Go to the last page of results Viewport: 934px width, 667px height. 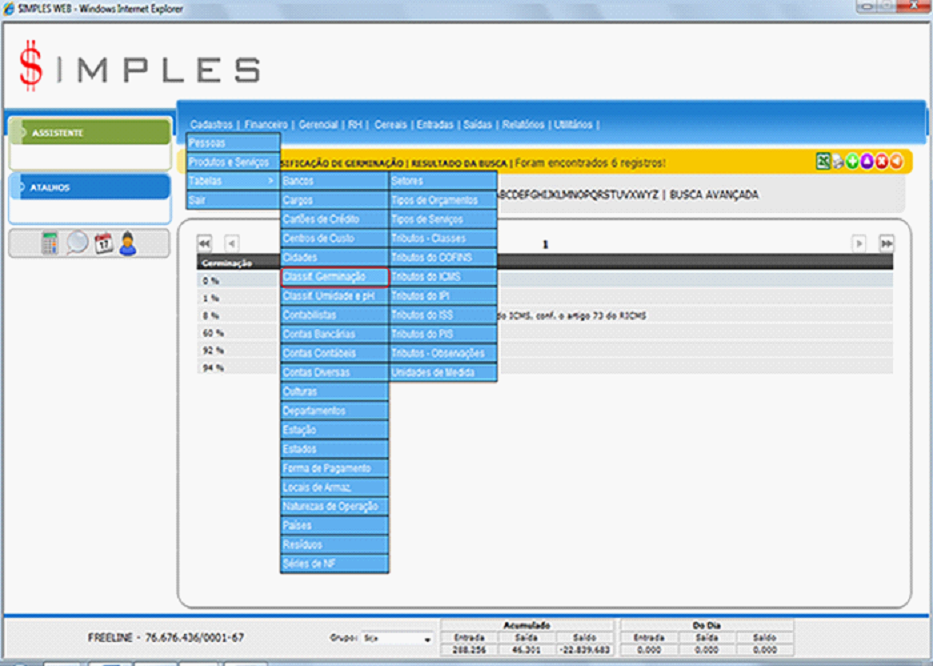click(886, 244)
